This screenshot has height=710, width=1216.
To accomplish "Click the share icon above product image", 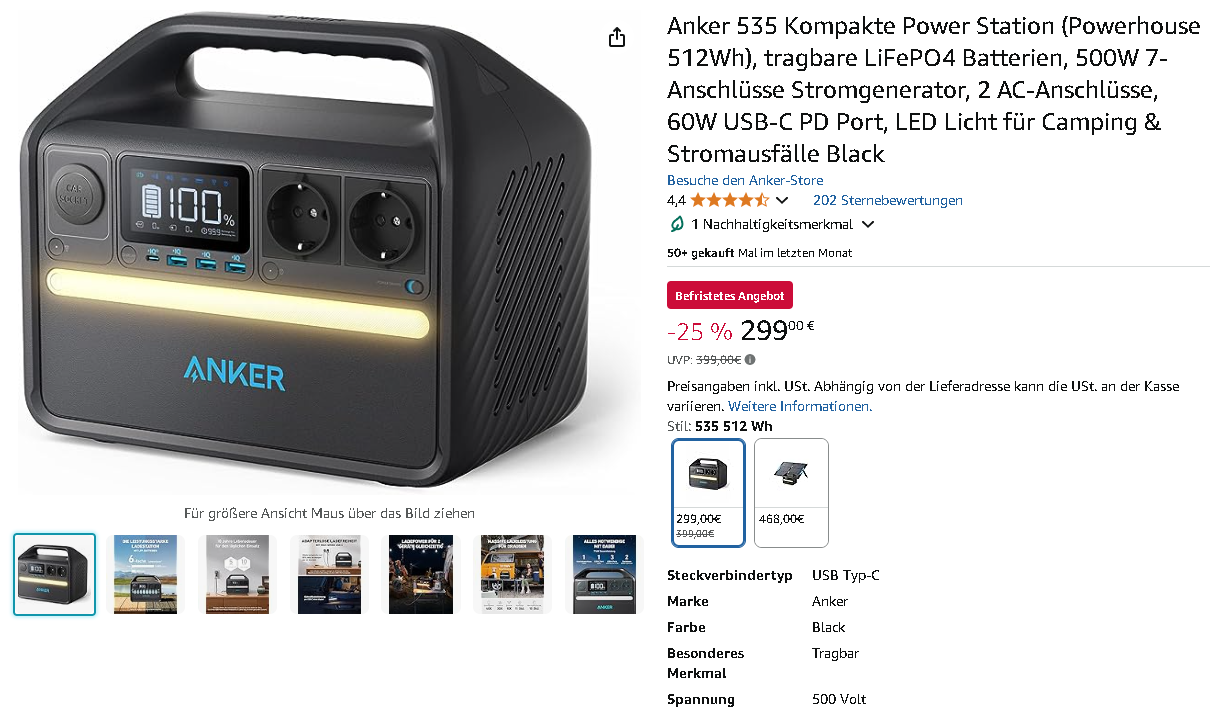I will tap(617, 38).
